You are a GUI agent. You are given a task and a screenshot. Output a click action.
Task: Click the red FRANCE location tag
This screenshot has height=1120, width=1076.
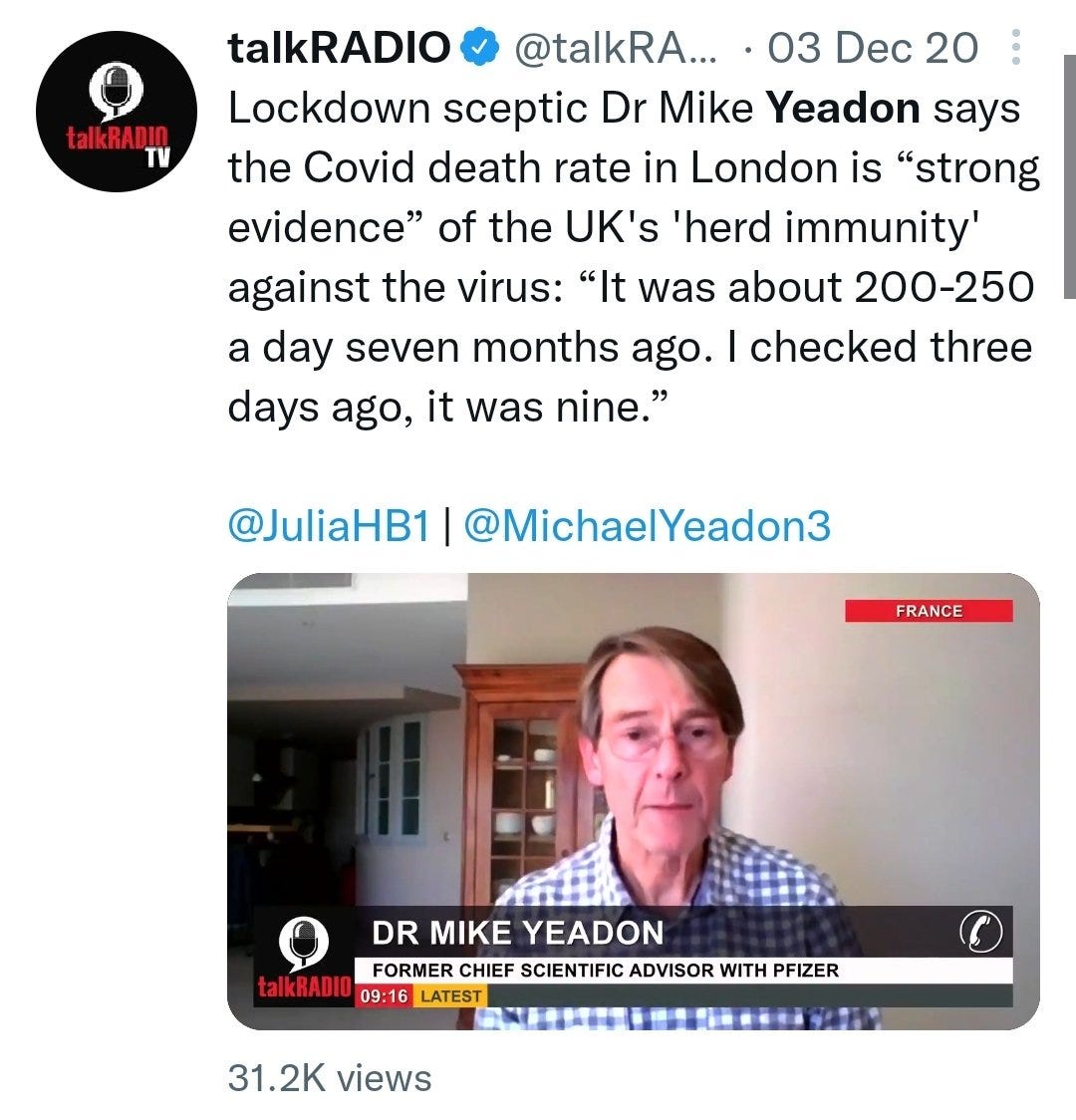click(929, 611)
